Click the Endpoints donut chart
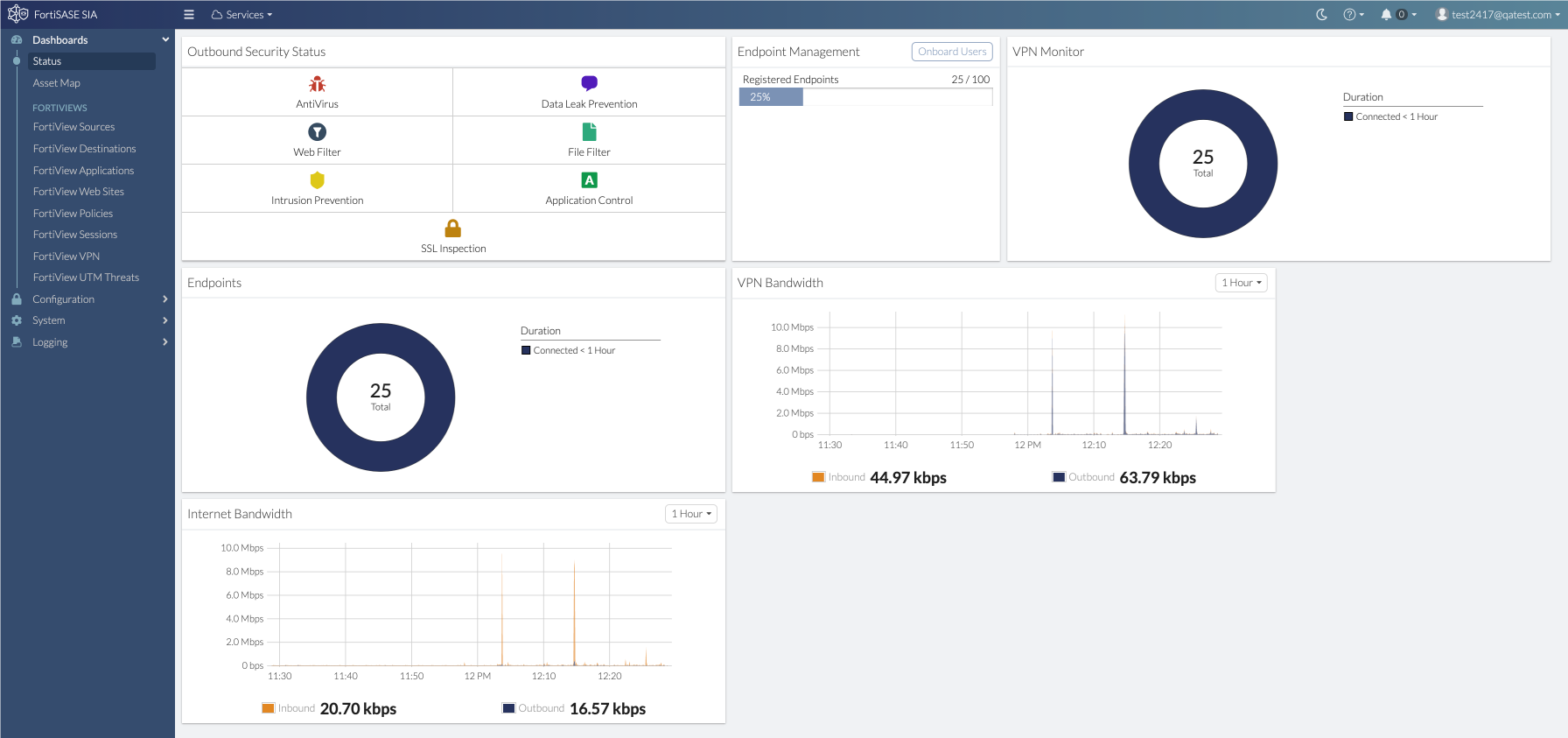 coord(381,397)
